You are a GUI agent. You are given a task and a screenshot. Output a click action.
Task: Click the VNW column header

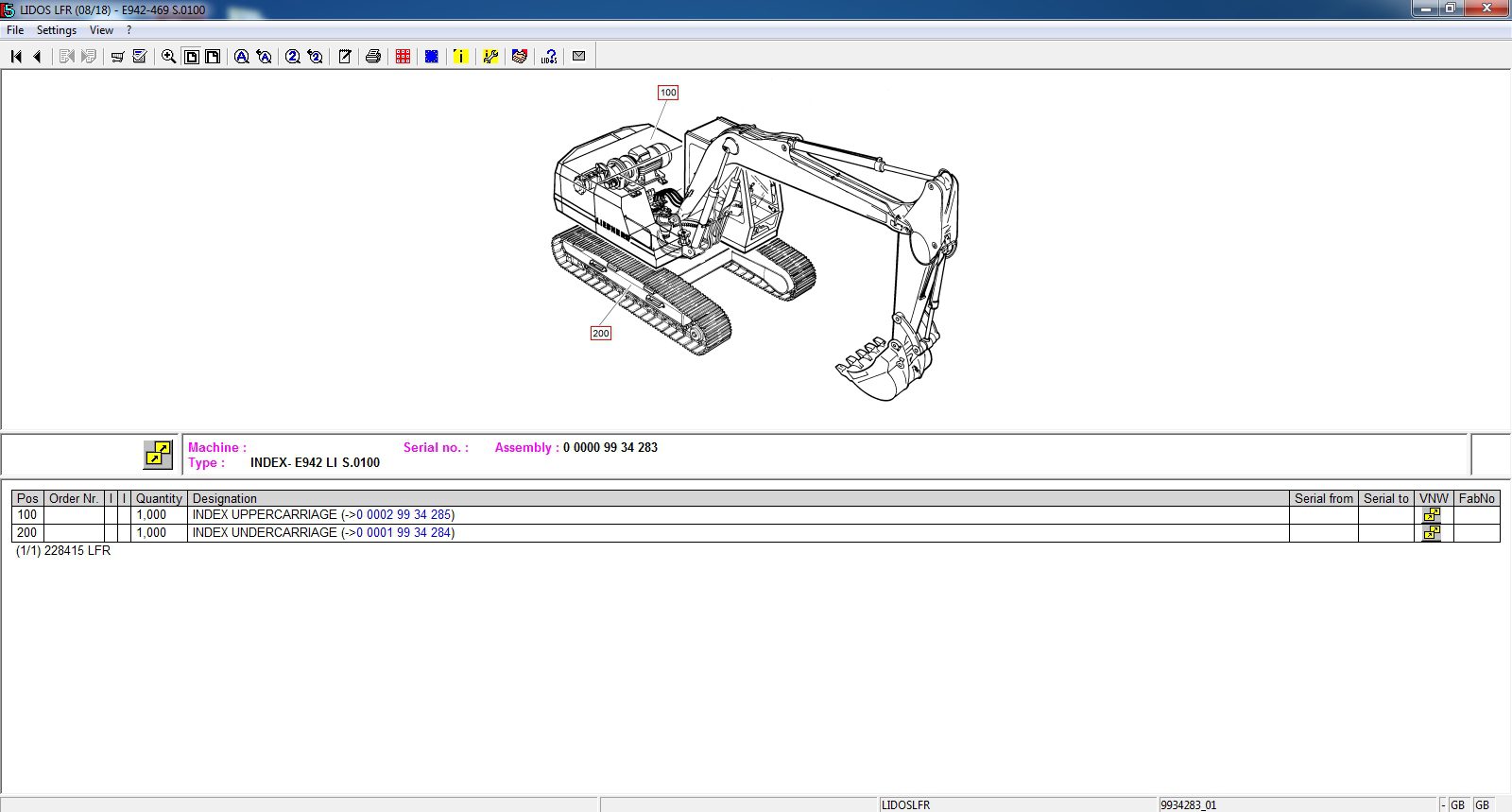click(1434, 498)
